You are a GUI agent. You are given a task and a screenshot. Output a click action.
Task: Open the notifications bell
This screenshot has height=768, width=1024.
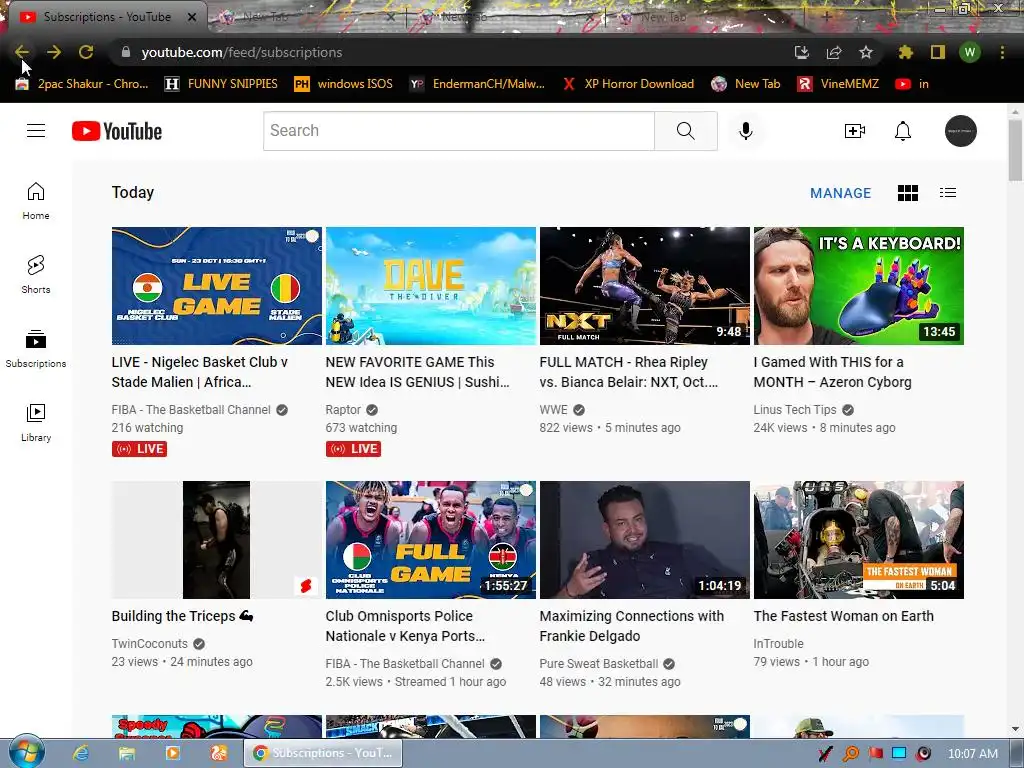point(903,131)
